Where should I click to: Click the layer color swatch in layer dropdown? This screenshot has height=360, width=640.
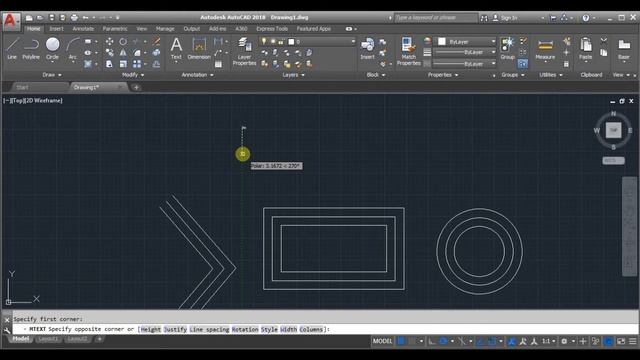(291, 41)
